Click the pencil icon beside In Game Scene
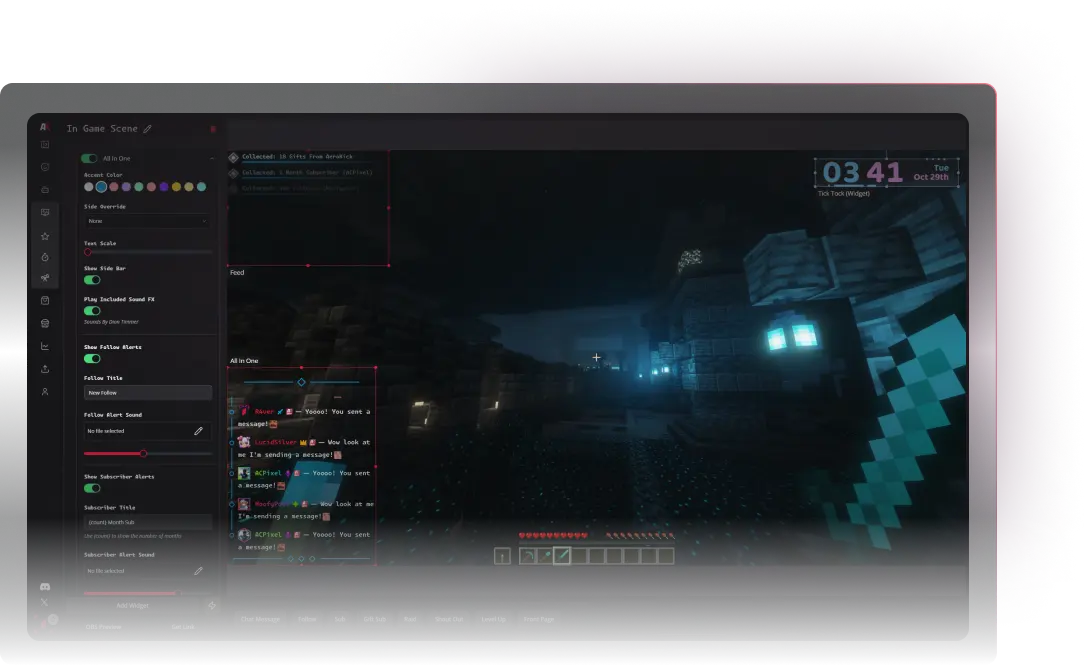1089x666 pixels. tap(148, 129)
